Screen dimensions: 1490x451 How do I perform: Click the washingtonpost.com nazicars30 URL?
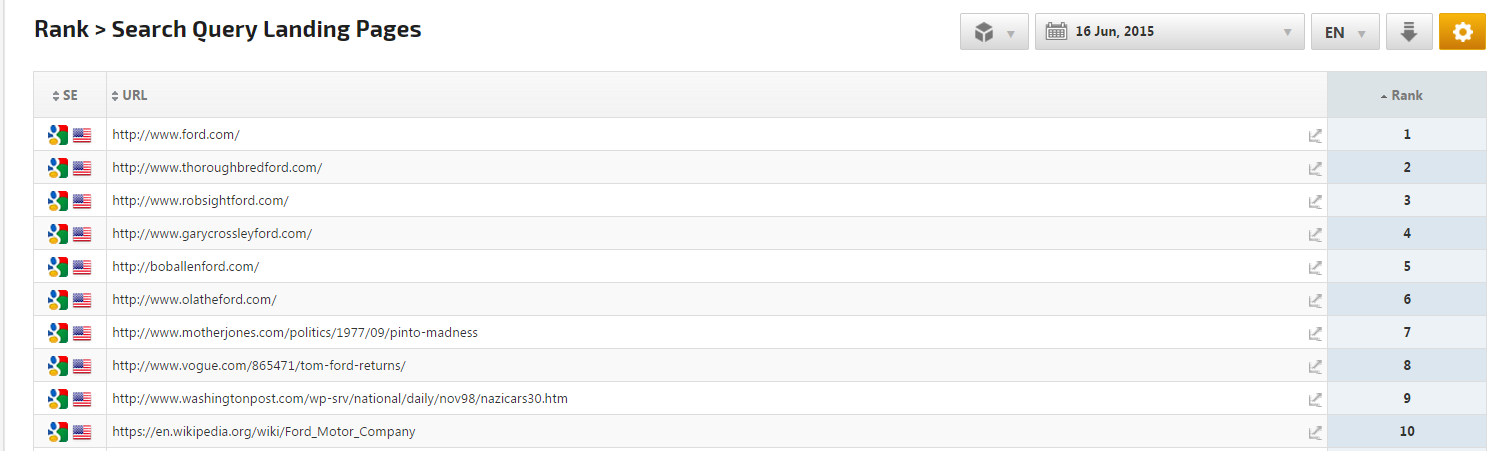[x=340, y=399]
